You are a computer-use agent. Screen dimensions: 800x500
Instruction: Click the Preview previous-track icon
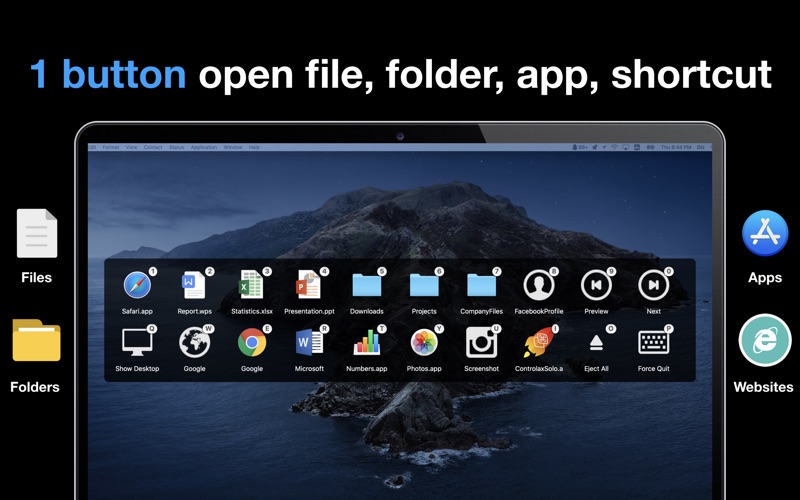click(596, 285)
